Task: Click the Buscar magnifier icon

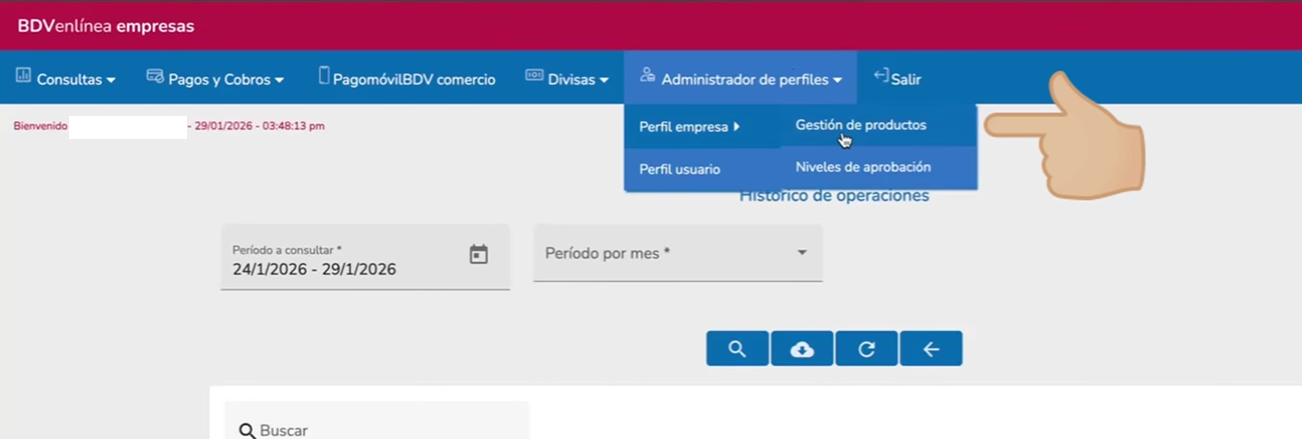Action: pos(247,431)
